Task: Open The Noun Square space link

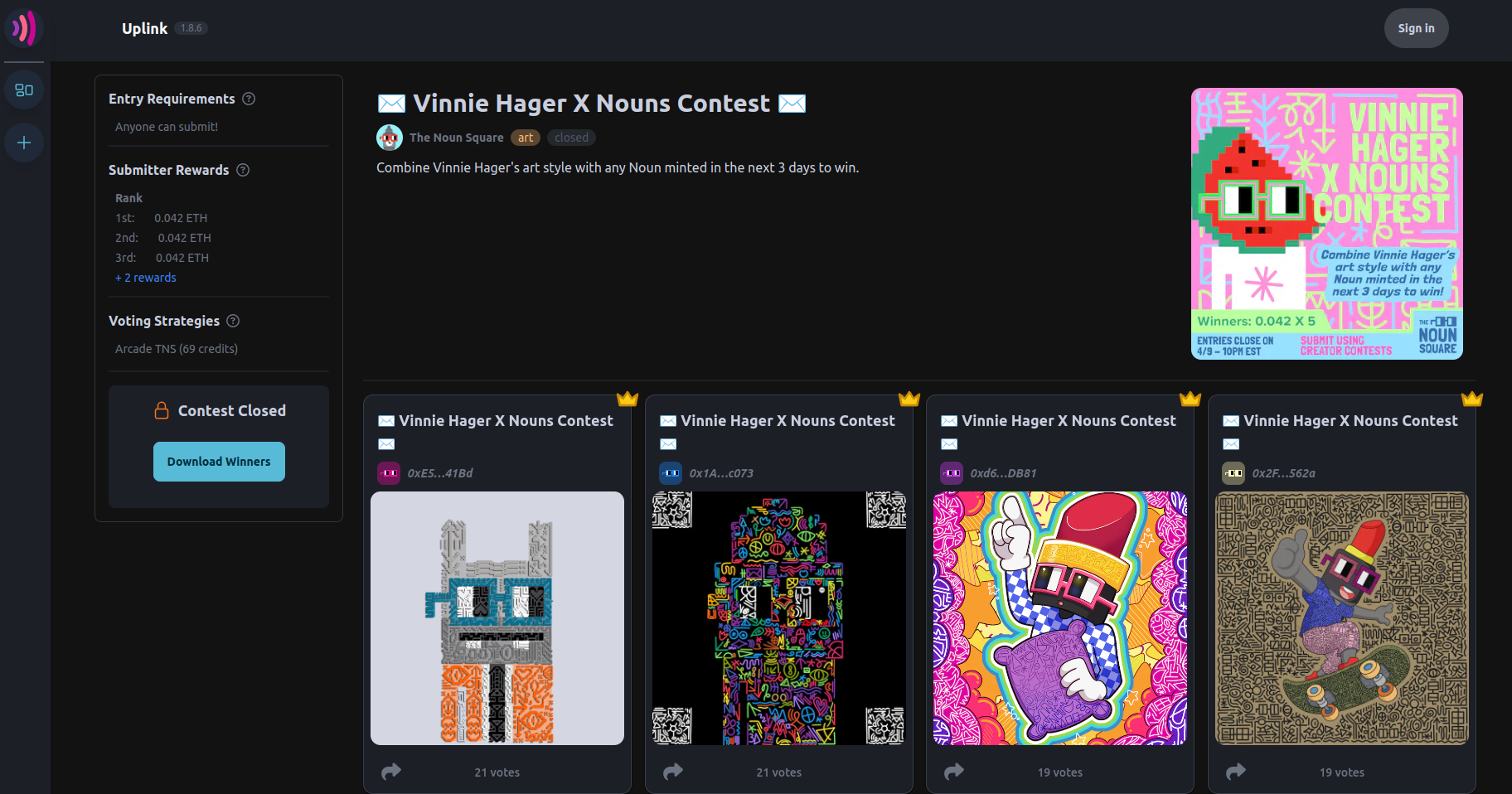Action: pyautogui.click(x=456, y=138)
